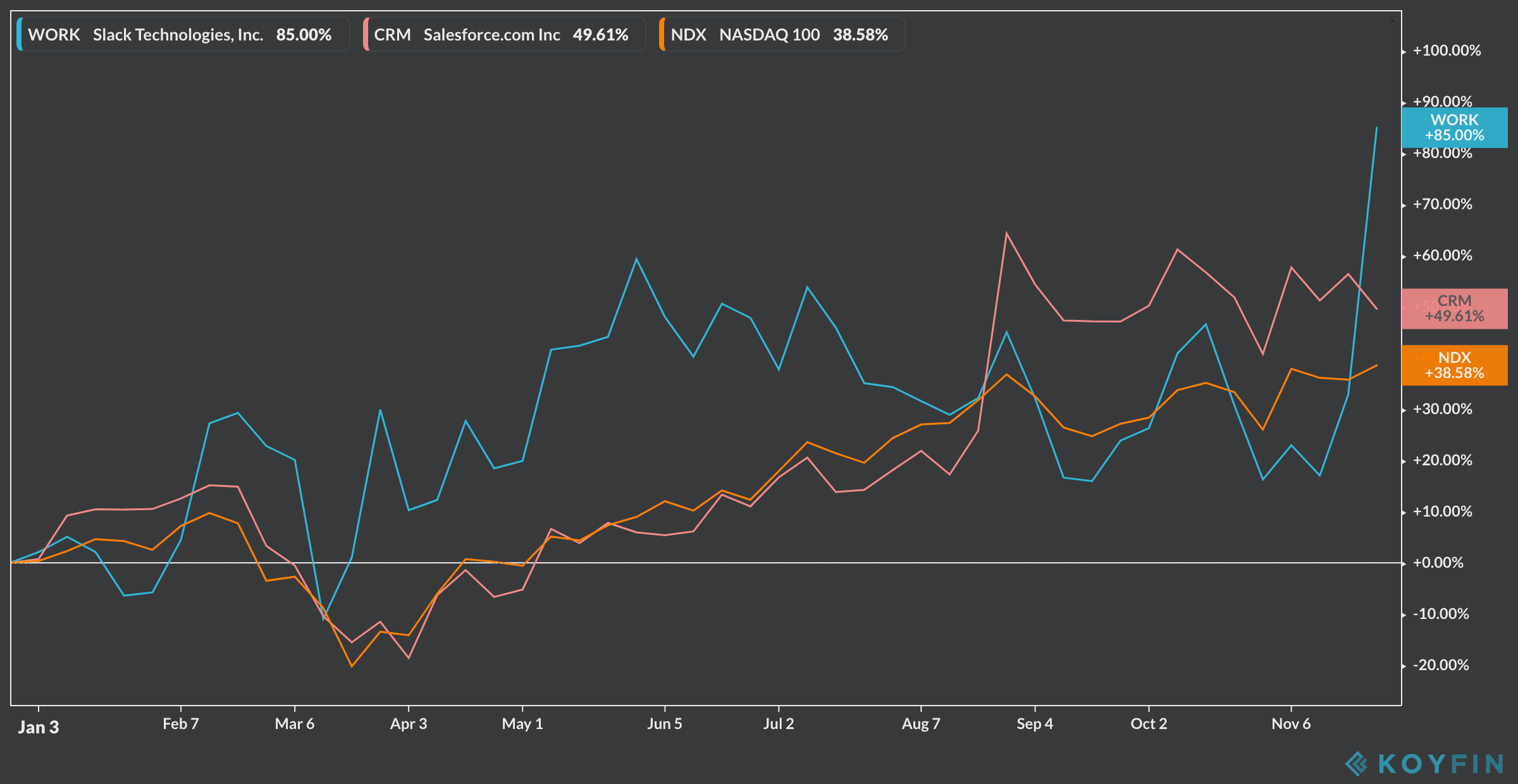Click the Feb 7 date label
The height and width of the screenshot is (784, 1518).
click(x=181, y=724)
